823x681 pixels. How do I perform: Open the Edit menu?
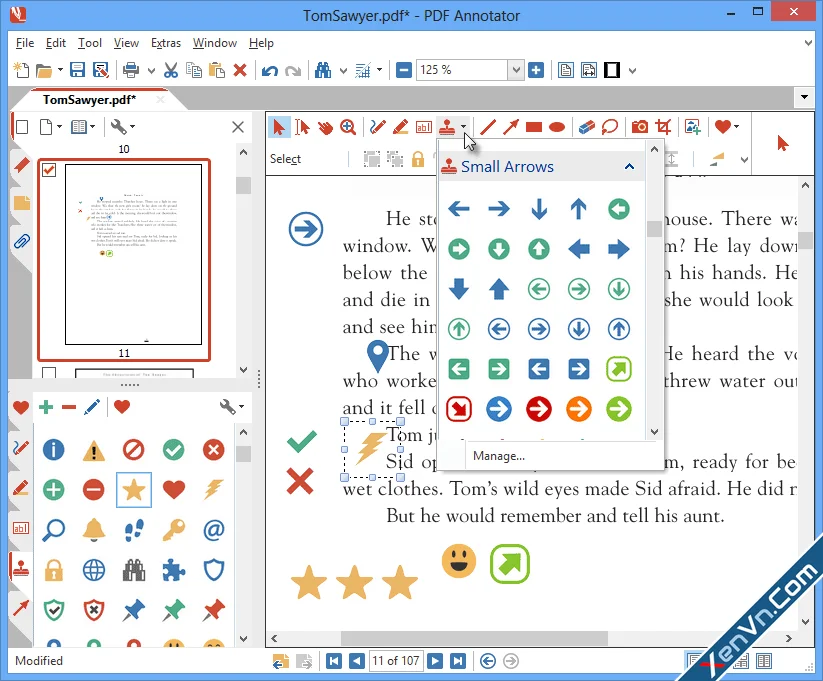pos(56,43)
